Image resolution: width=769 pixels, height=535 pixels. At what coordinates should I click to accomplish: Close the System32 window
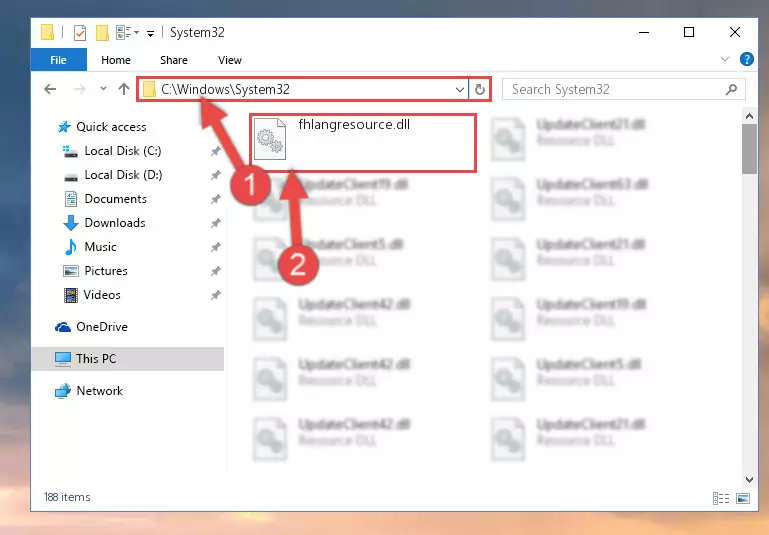[735, 32]
